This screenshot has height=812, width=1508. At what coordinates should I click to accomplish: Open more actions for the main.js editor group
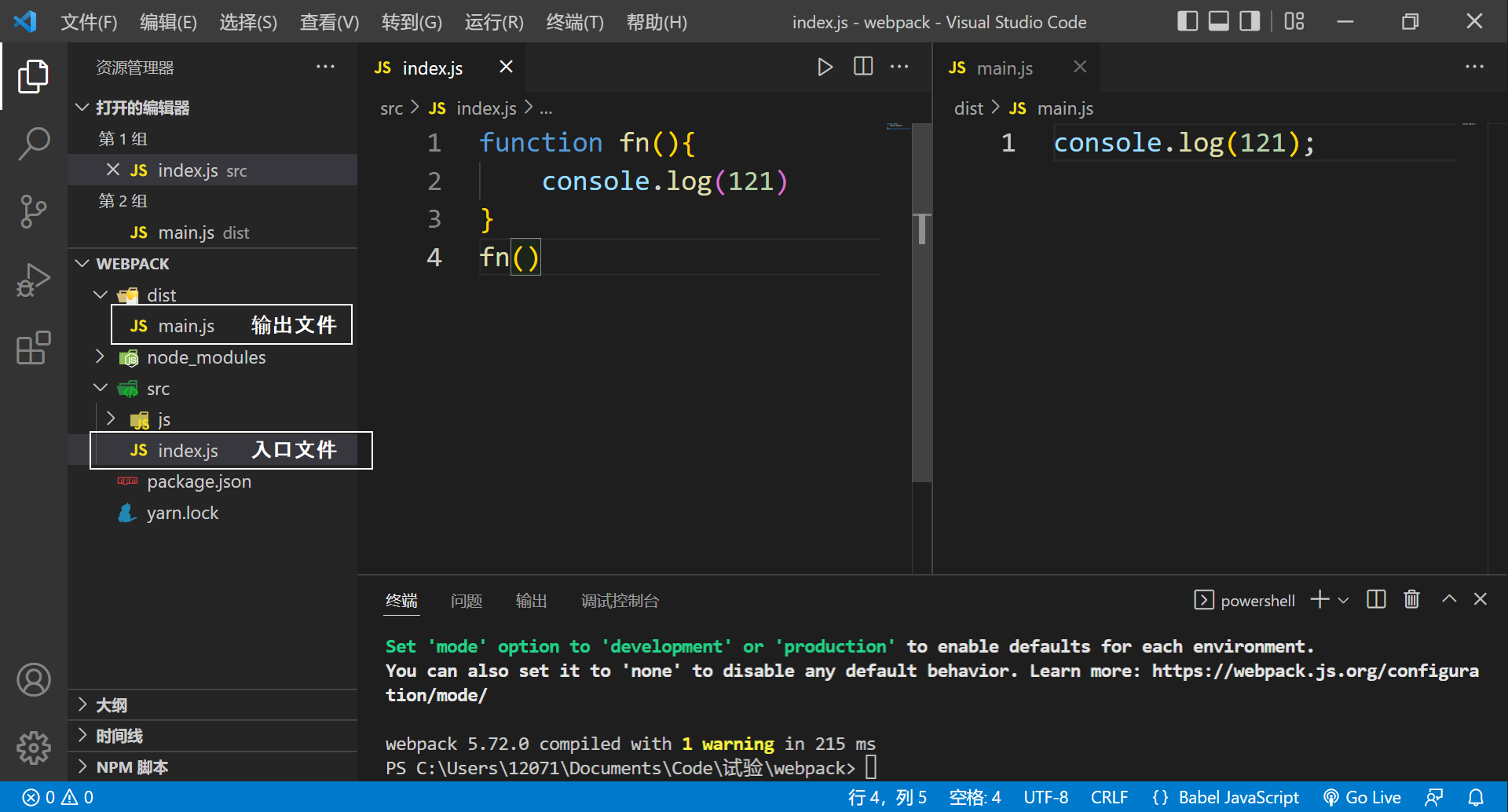click(1474, 68)
